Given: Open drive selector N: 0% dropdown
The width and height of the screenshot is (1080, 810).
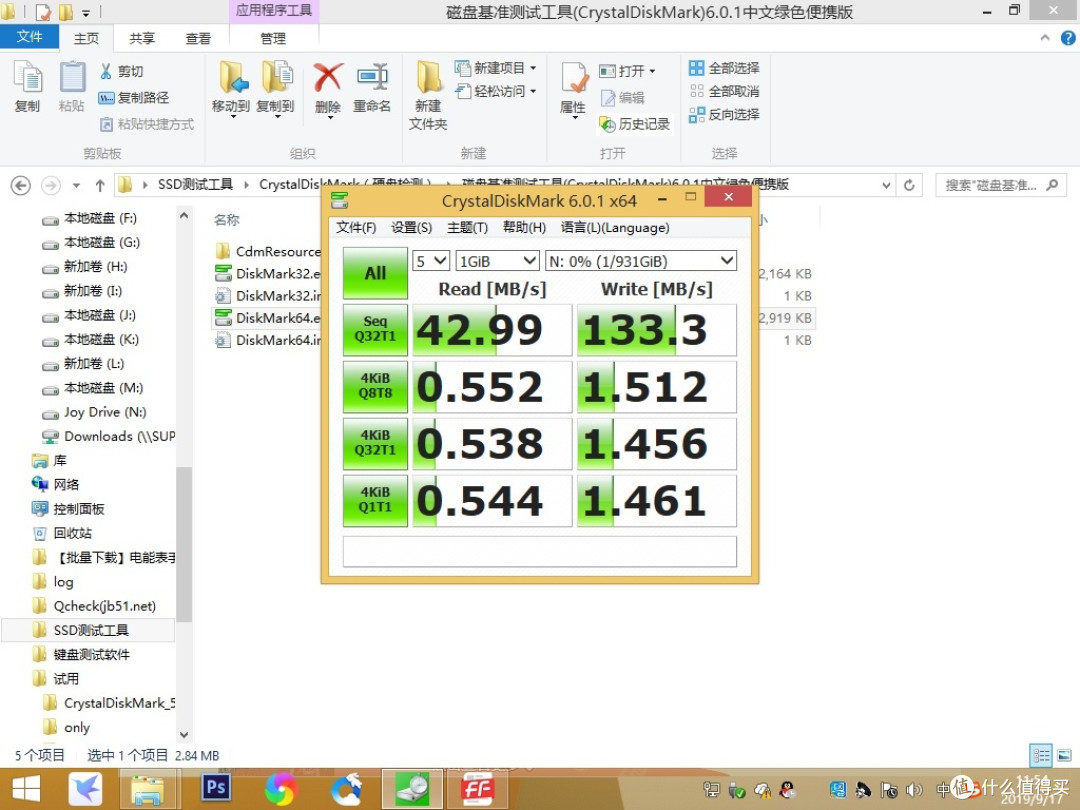Looking at the screenshot, I should coord(641,261).
